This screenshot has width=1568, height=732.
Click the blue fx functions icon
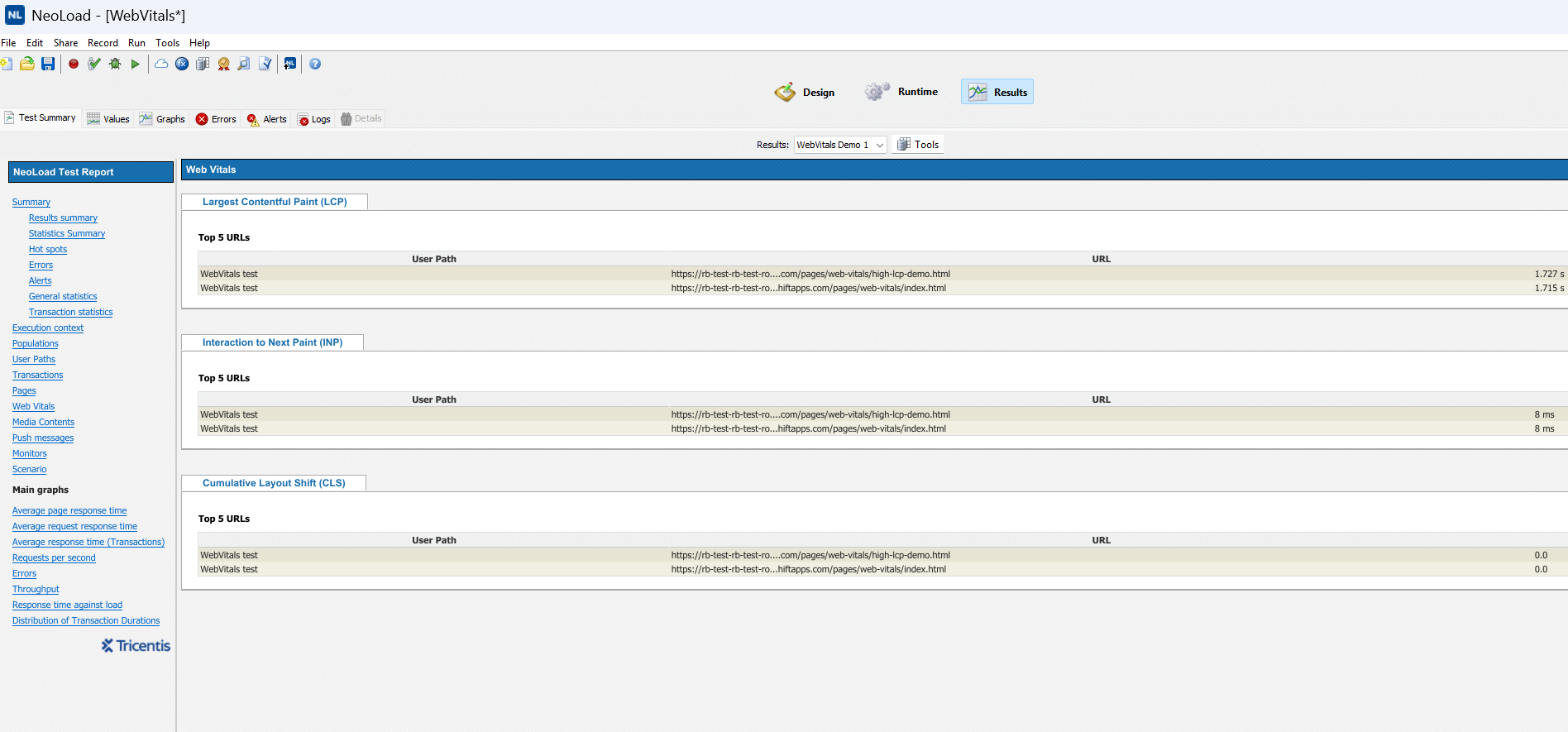182,64
